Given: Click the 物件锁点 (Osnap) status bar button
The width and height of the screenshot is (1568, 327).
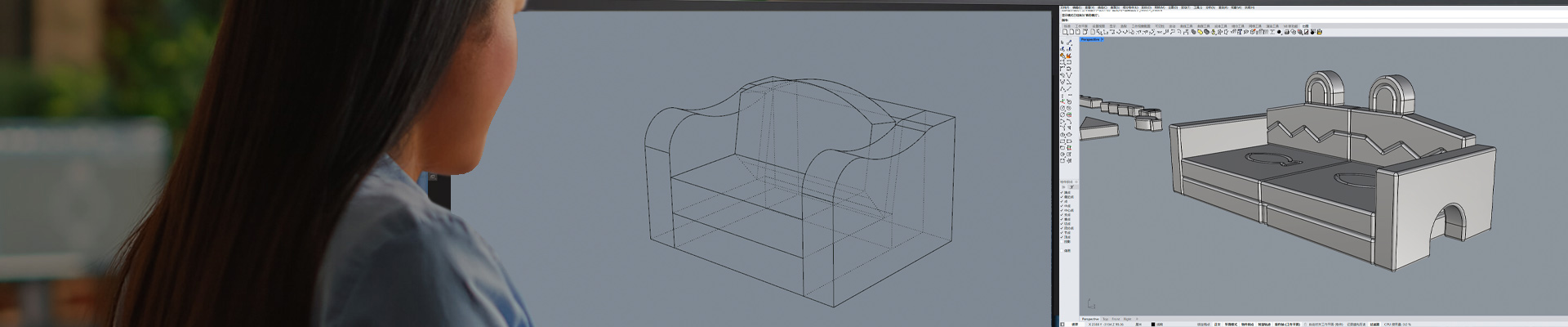Looking at the screenshot, I should point(1249,324).
